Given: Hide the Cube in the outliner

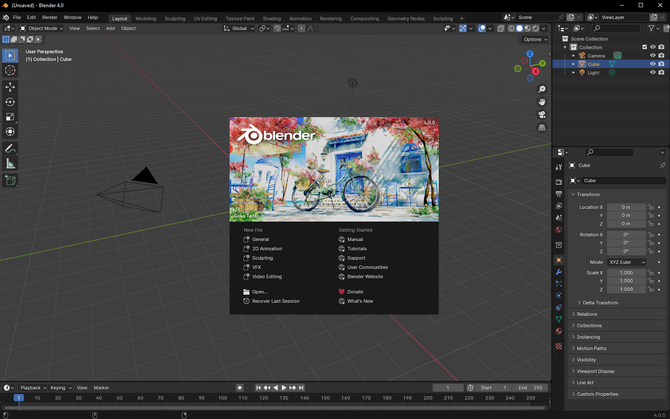Looking at the screenshot, I should (x=652, y=64).
